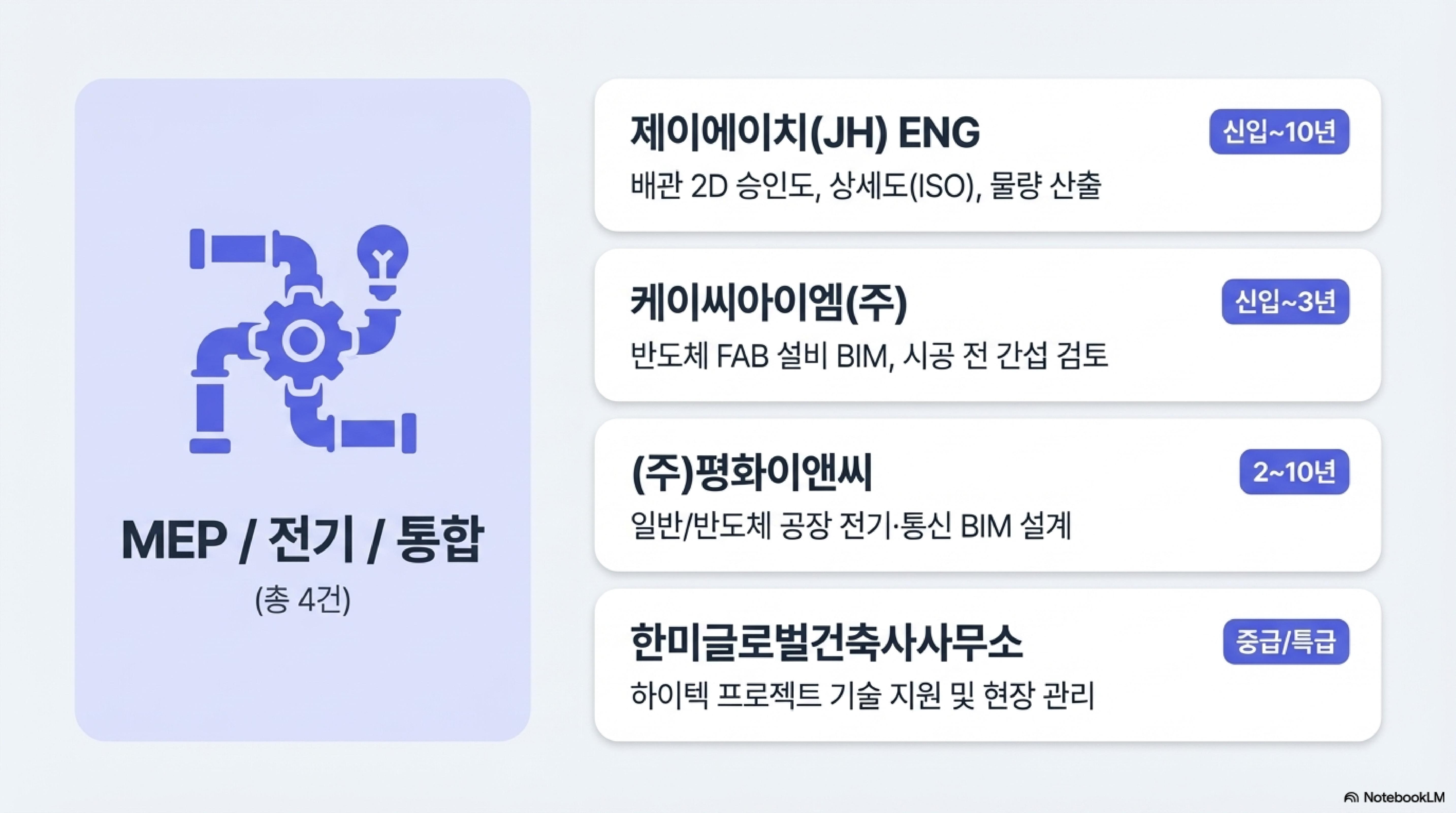Select the 신입~10년 badge

click(1279, 132)
